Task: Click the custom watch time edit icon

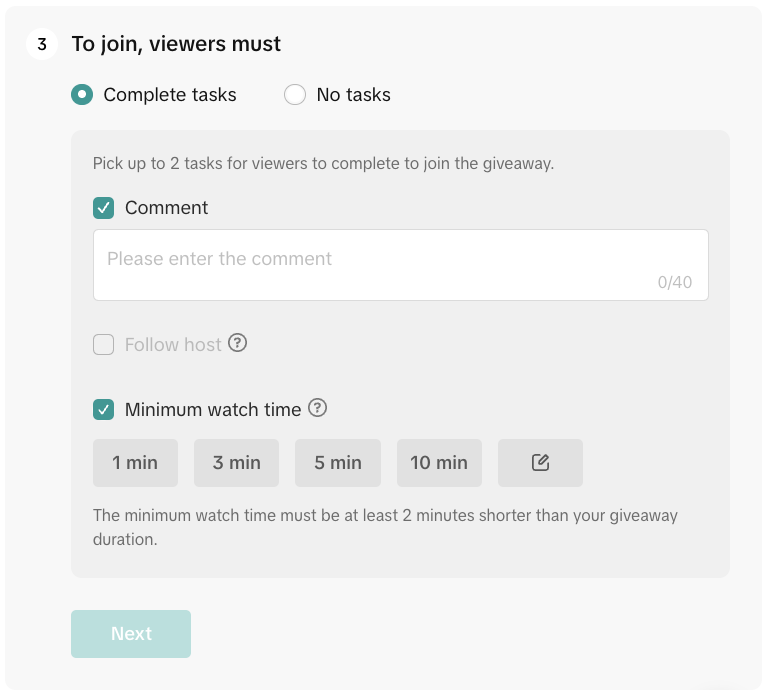Action: pyautogui.click(x=540, y=463)
